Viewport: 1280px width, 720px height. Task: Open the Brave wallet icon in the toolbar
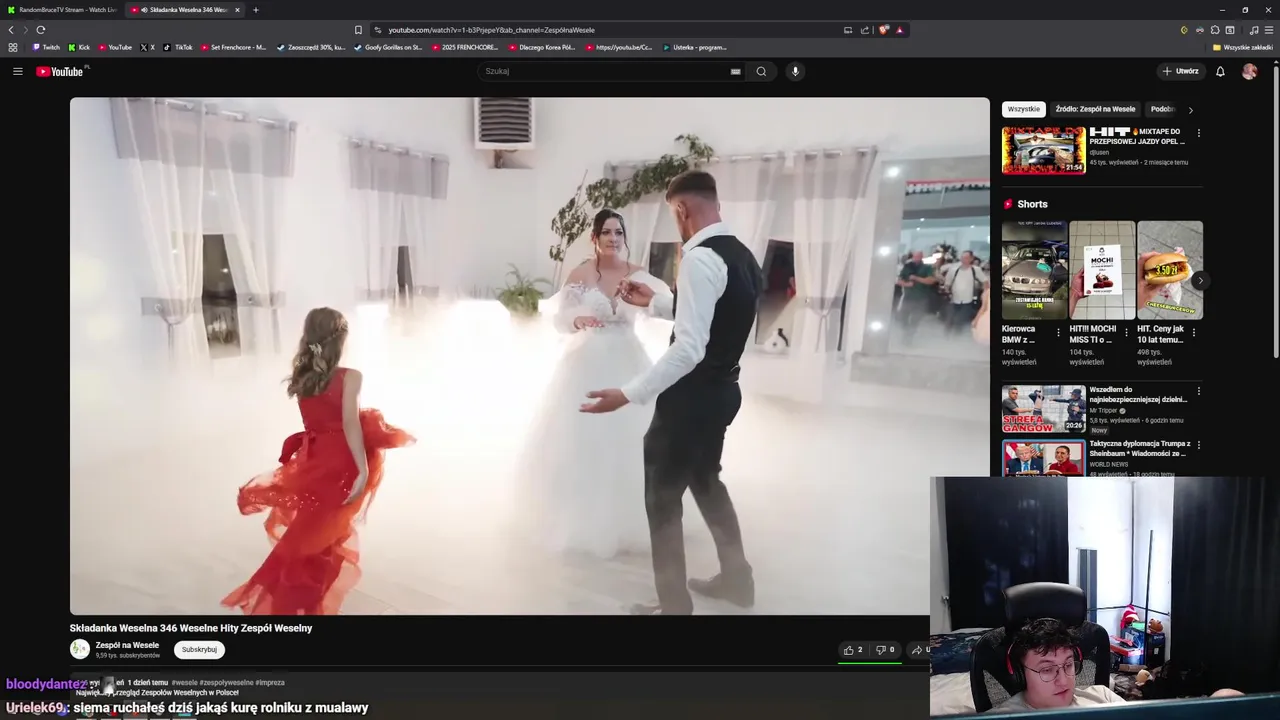point(1230,30)
